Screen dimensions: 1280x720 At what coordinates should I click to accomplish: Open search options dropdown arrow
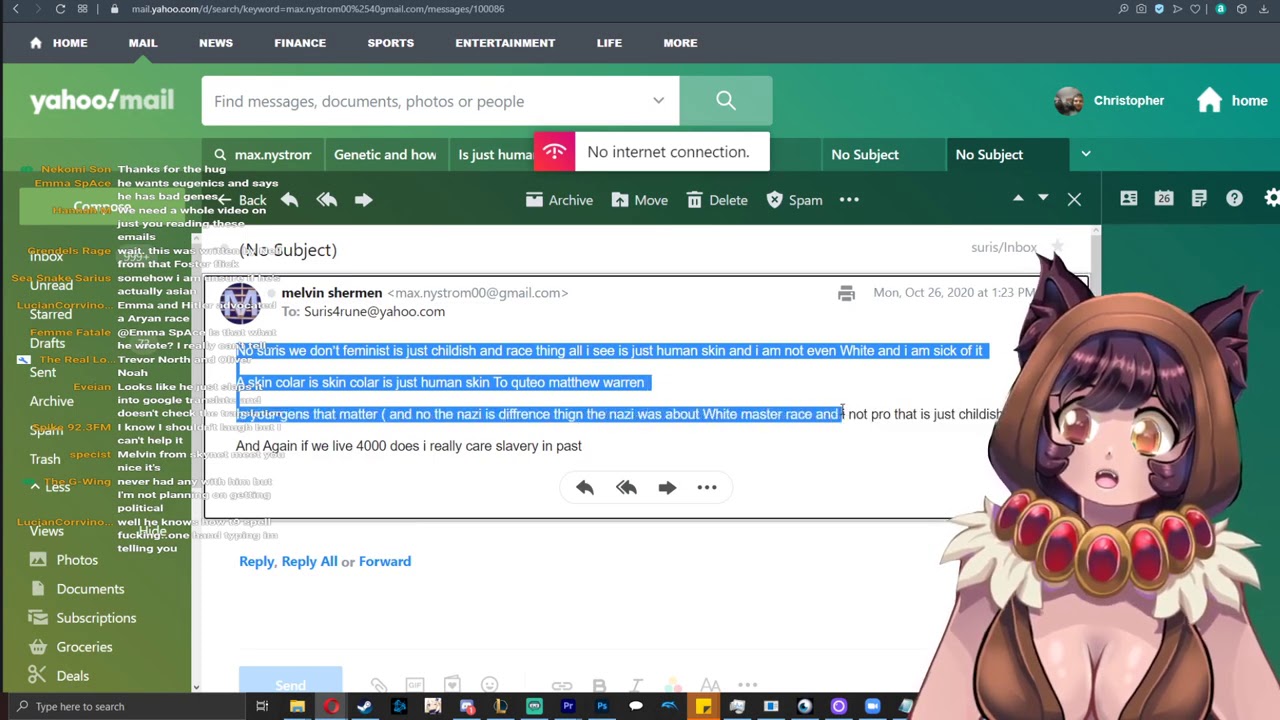(x=658, y=101)
